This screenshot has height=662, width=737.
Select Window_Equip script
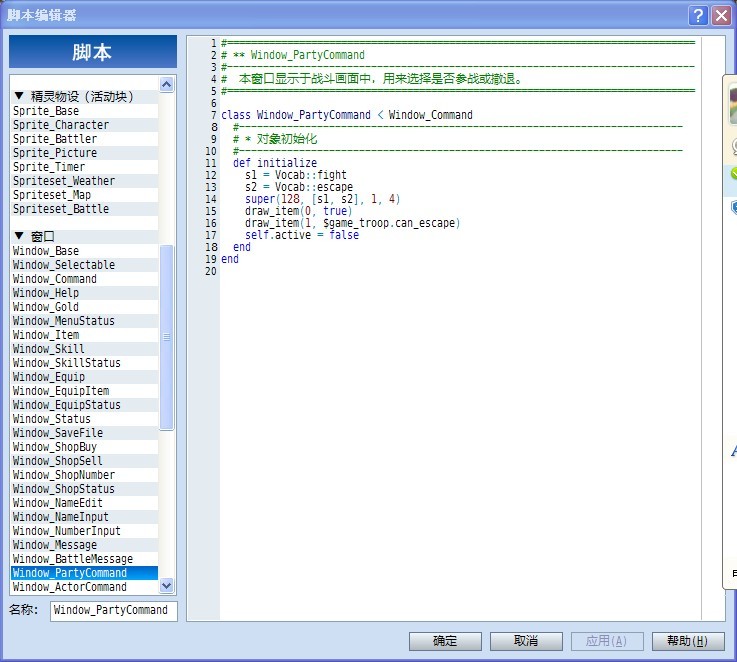[x=85, y=377]
